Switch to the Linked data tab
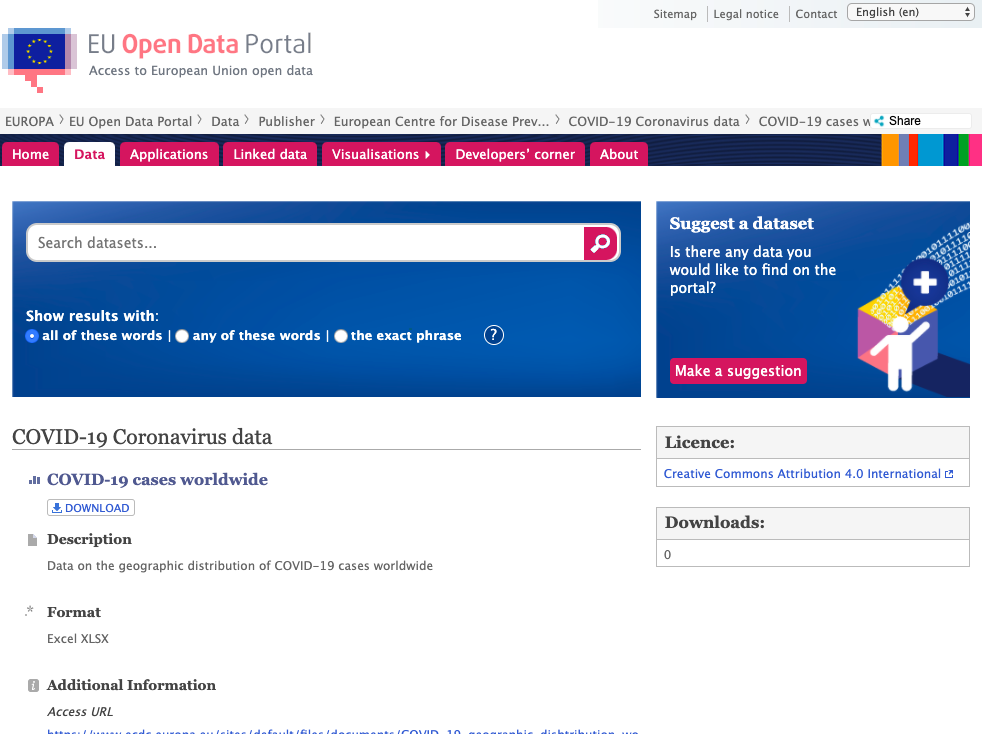 (x=270, y=154)
